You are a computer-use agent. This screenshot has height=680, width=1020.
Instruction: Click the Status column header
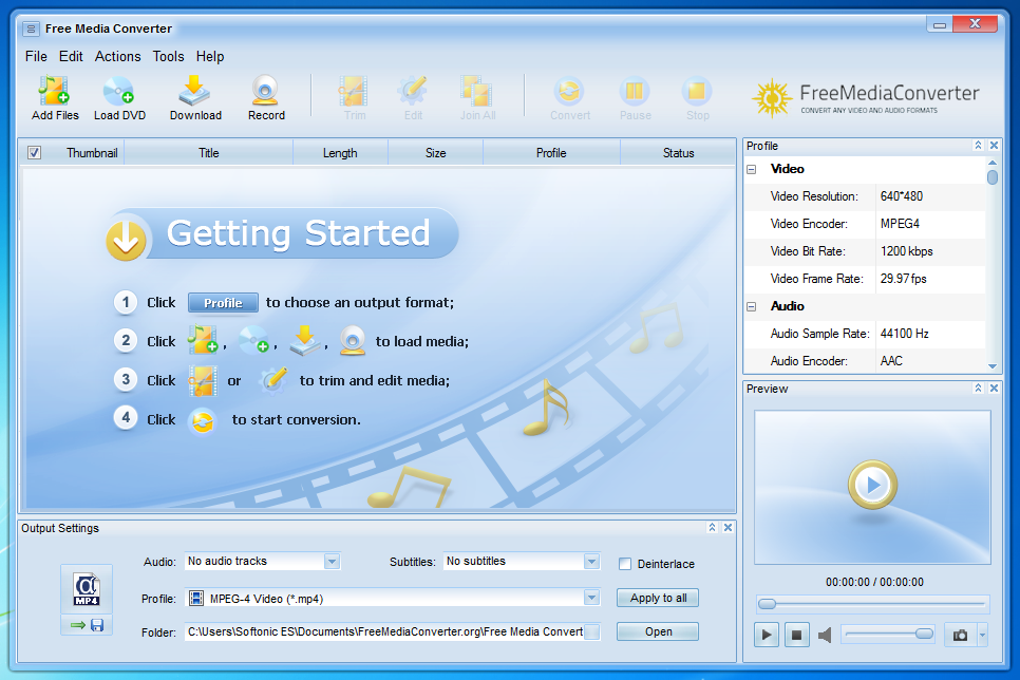coord(678,153)
